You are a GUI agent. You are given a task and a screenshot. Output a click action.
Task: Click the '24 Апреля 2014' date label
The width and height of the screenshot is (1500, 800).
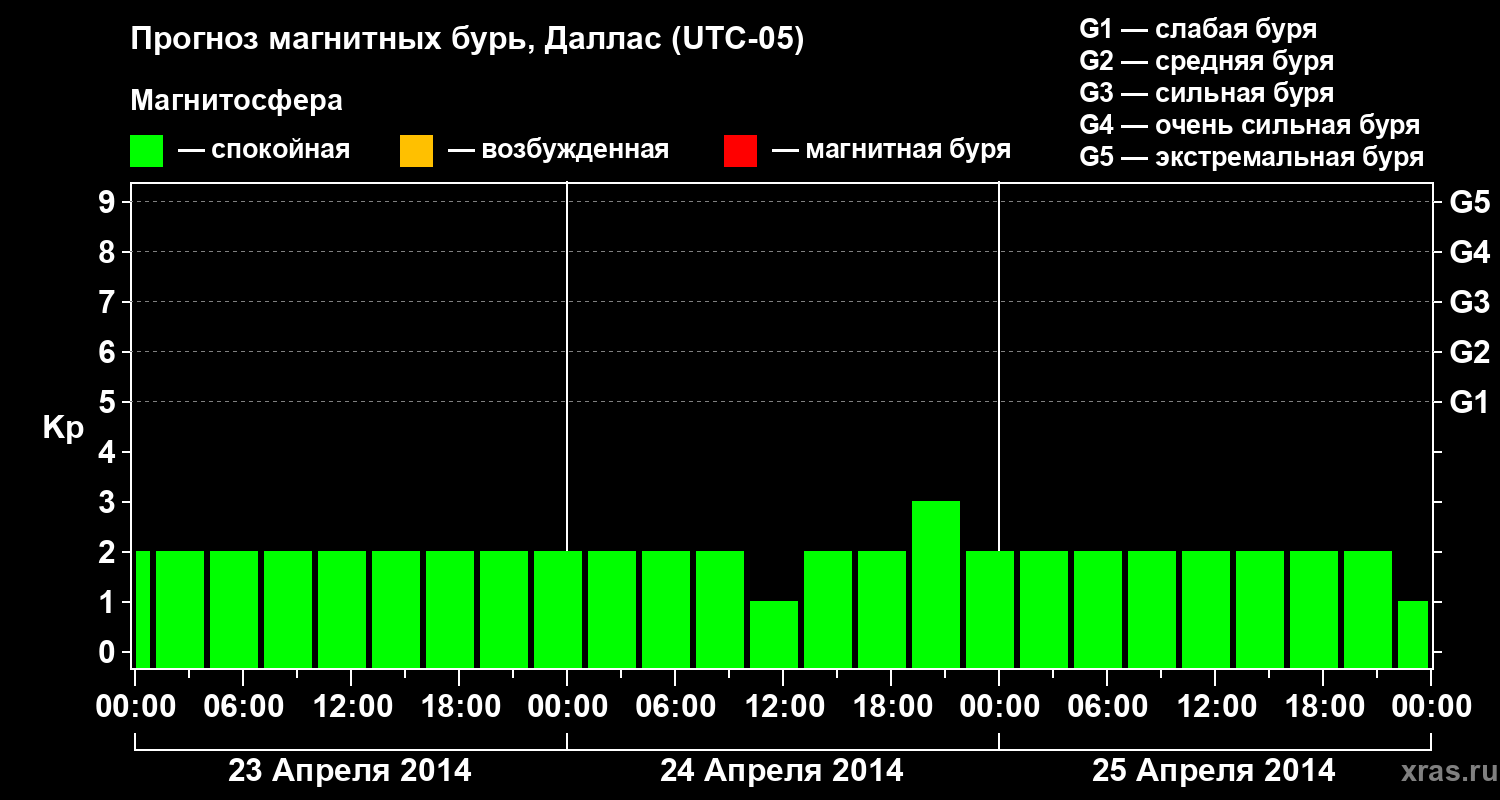(782, 771)
